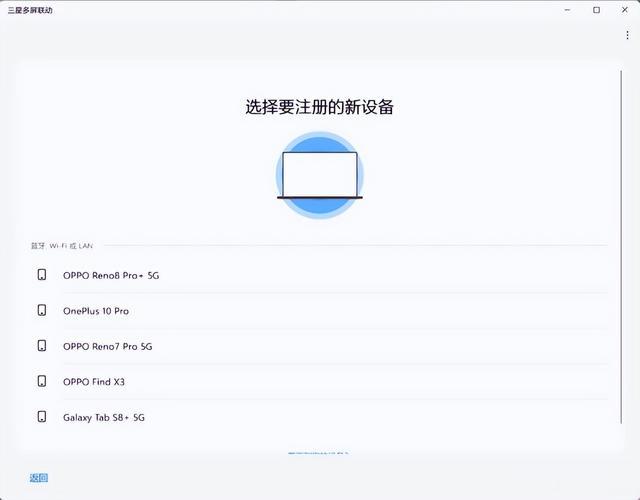Click the phone icon beside OPPO Reno7 Pro 5G
This screenshot has width=640, height=500.
point(42,346)
